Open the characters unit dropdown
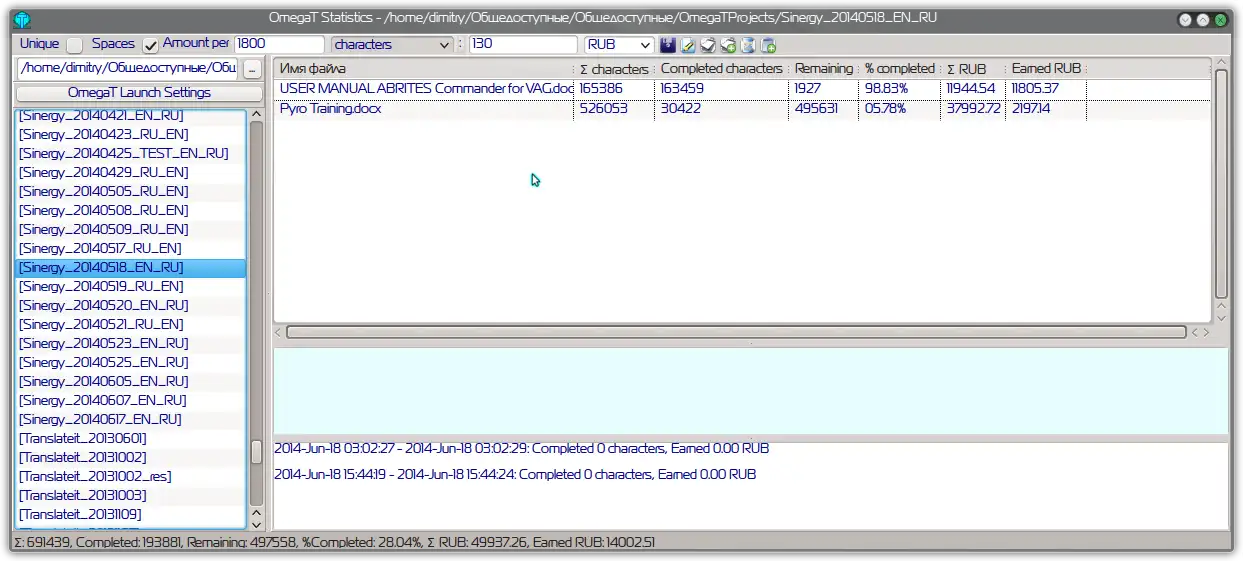The height and width of the screenshot is (561, 1243). (392, 45)
